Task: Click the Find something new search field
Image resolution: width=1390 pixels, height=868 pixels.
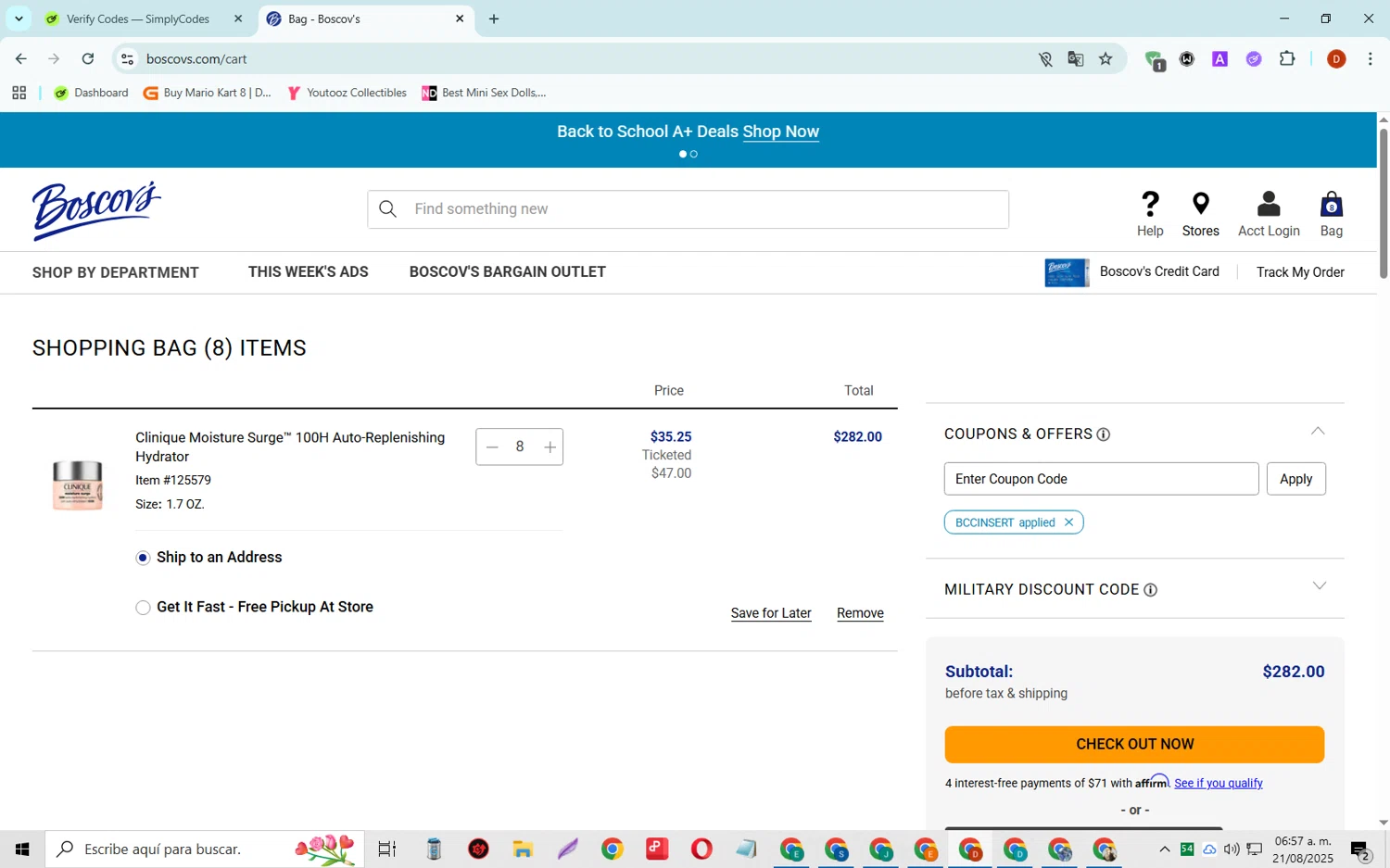Action: tap(688, 209)
